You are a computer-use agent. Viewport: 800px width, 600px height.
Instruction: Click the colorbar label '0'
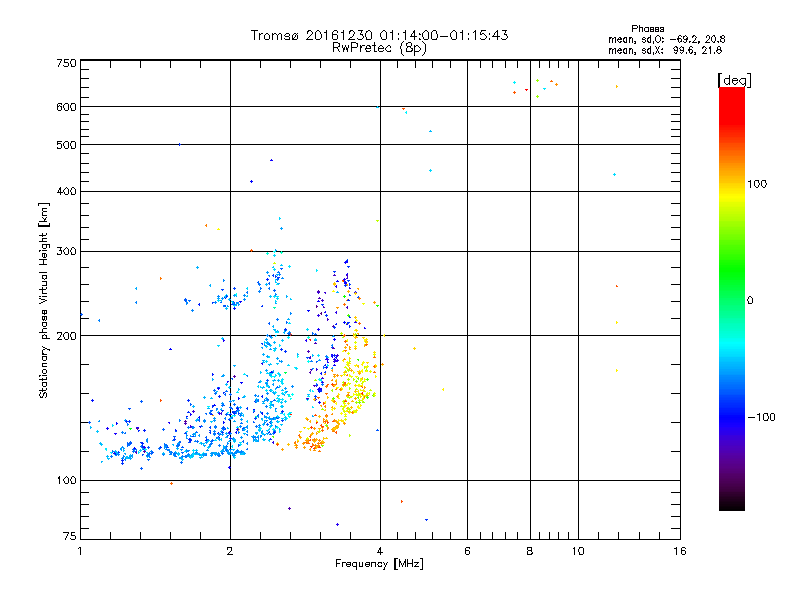(749, 300)
